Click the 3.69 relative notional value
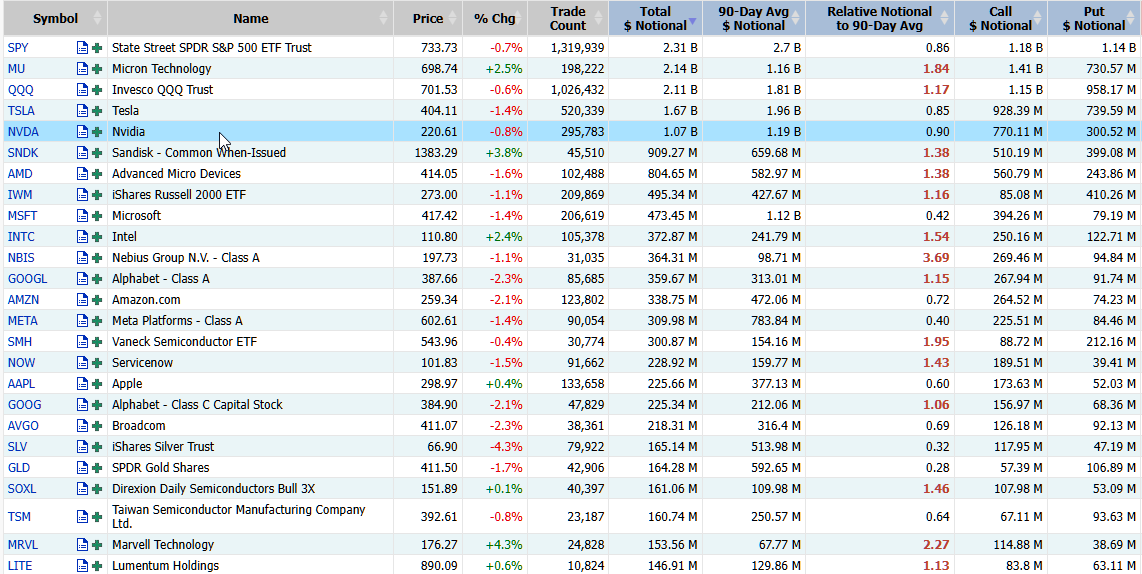Viewport: 1142px width, 574px height. coord(936,258)
